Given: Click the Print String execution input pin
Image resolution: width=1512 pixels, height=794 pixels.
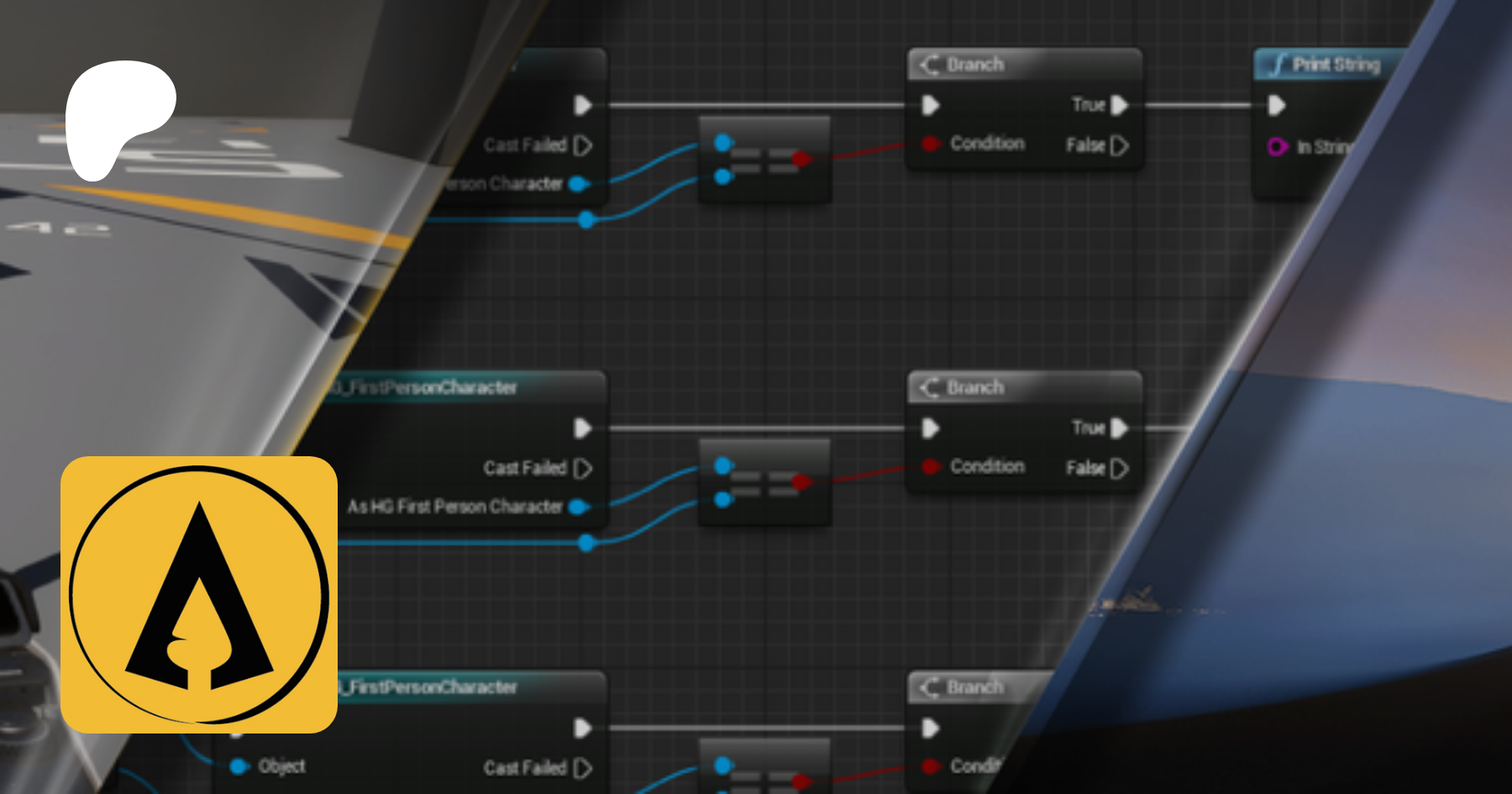Looking at the screenshot, I should [1277, 105].
